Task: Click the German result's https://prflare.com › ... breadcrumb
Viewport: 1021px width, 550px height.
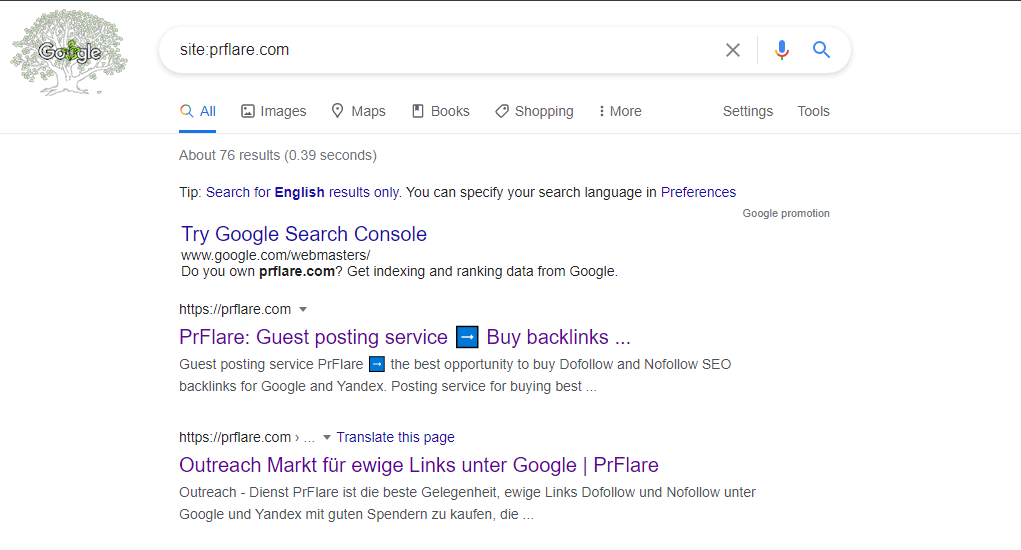Action: click(x=247, y=437)
